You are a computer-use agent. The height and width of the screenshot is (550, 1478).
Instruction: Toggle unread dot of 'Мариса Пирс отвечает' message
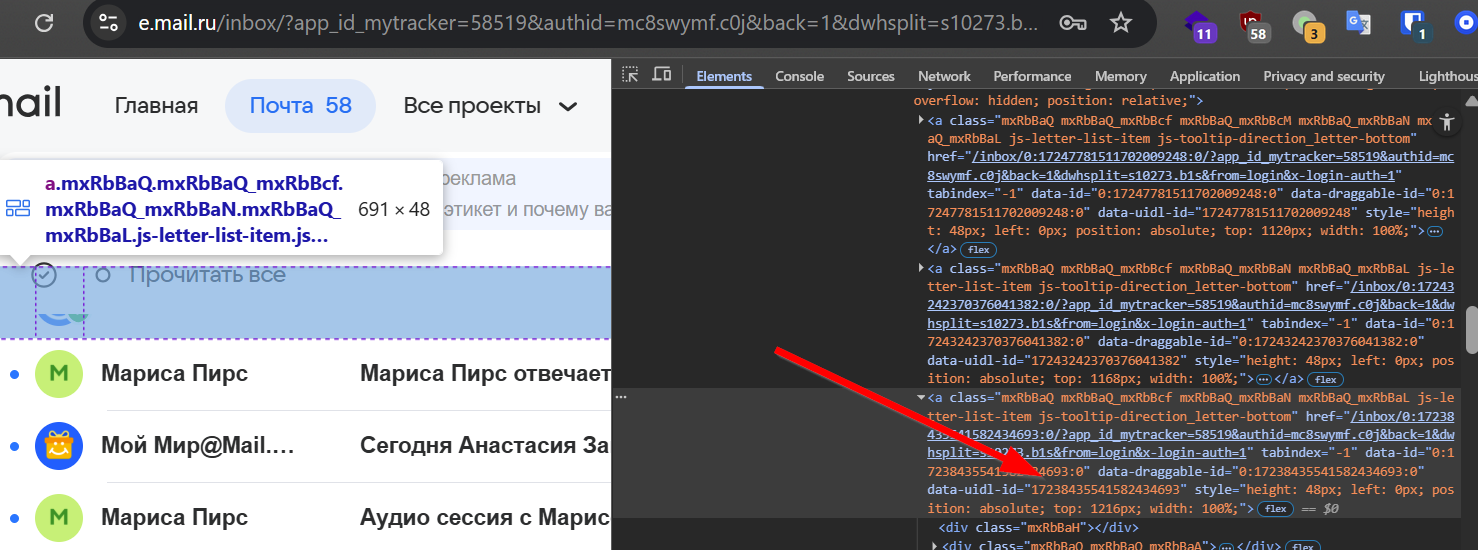click(14, 374)
